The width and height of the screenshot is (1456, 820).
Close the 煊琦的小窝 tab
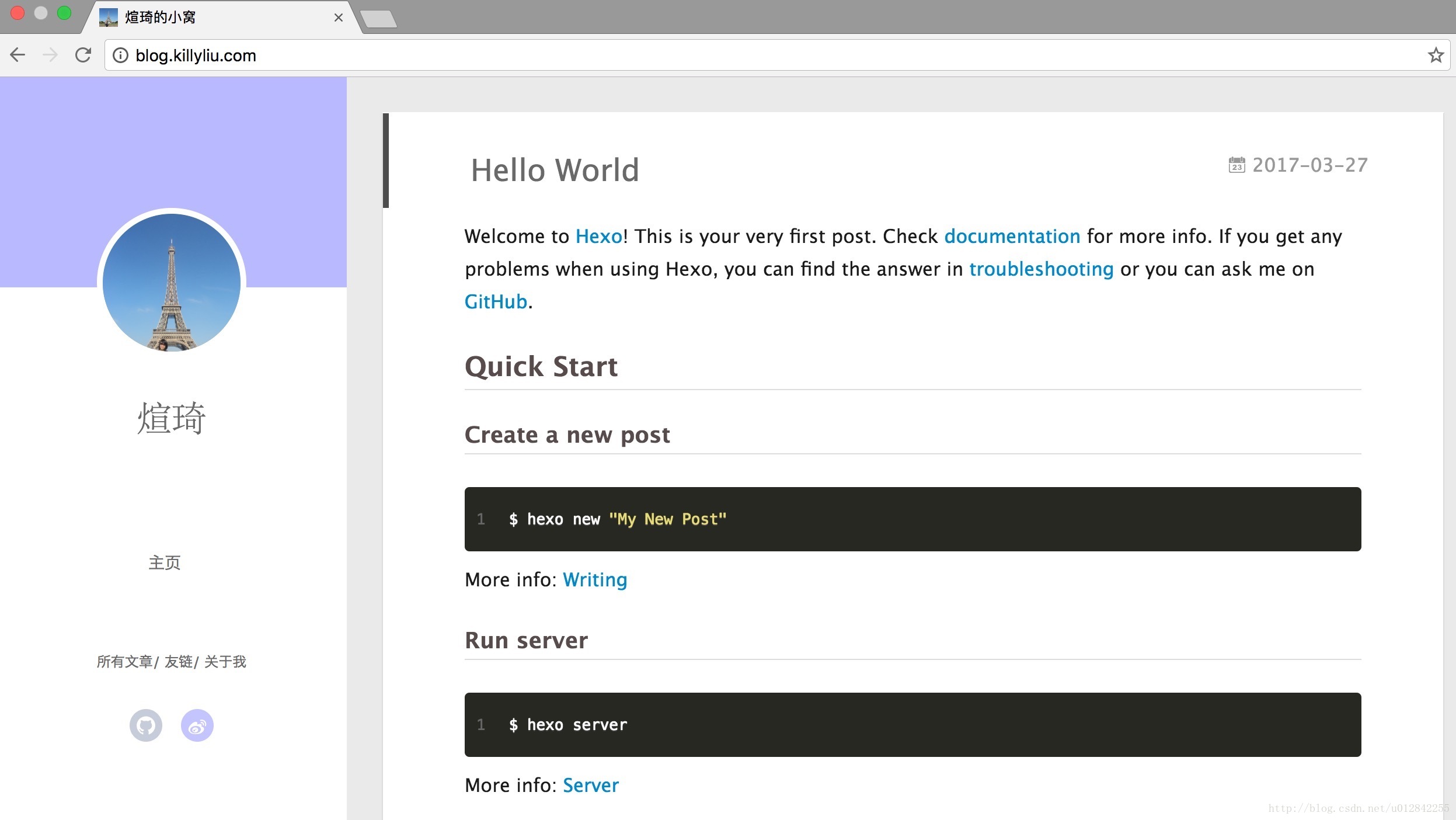point(339,18)
